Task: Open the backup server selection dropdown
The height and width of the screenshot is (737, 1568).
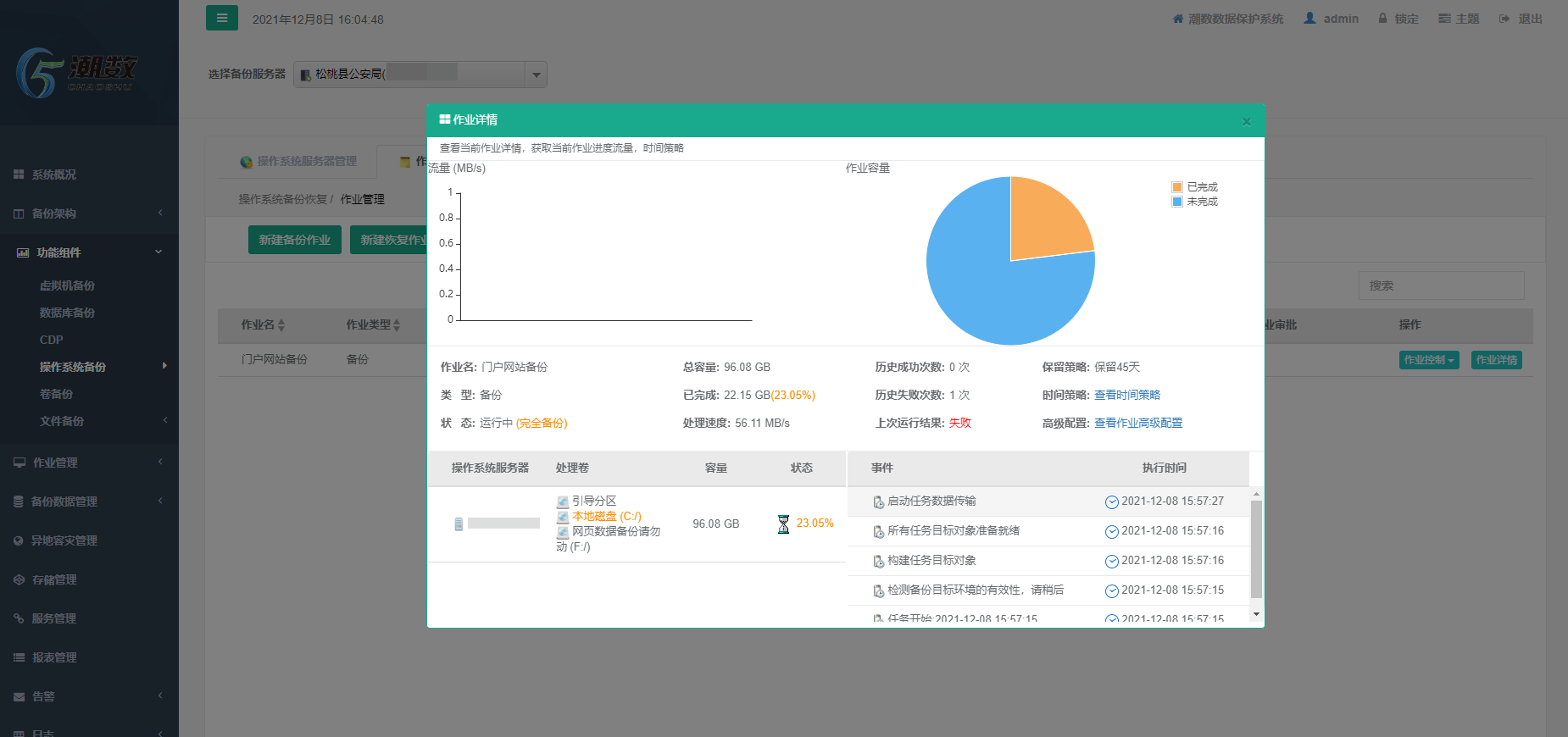Action: pos(536,75)
